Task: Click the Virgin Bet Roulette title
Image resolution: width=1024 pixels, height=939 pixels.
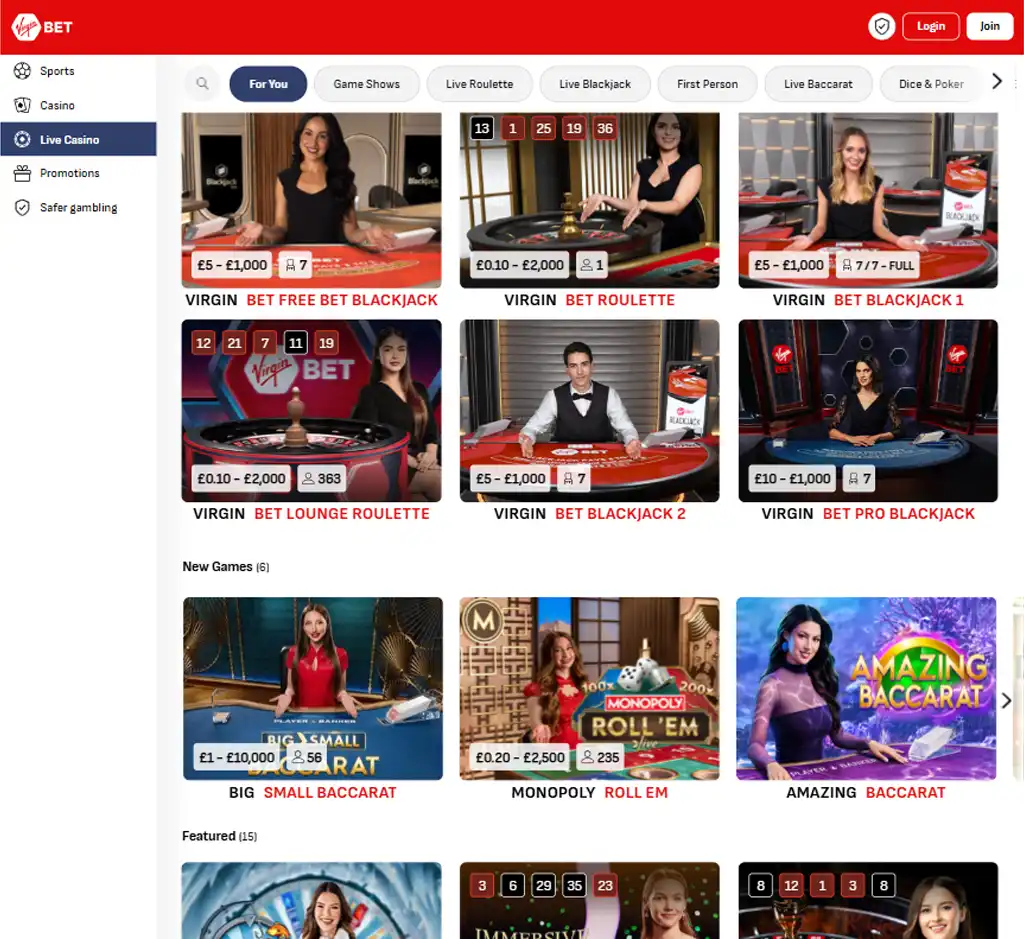Action: click(x=590, y=300)
